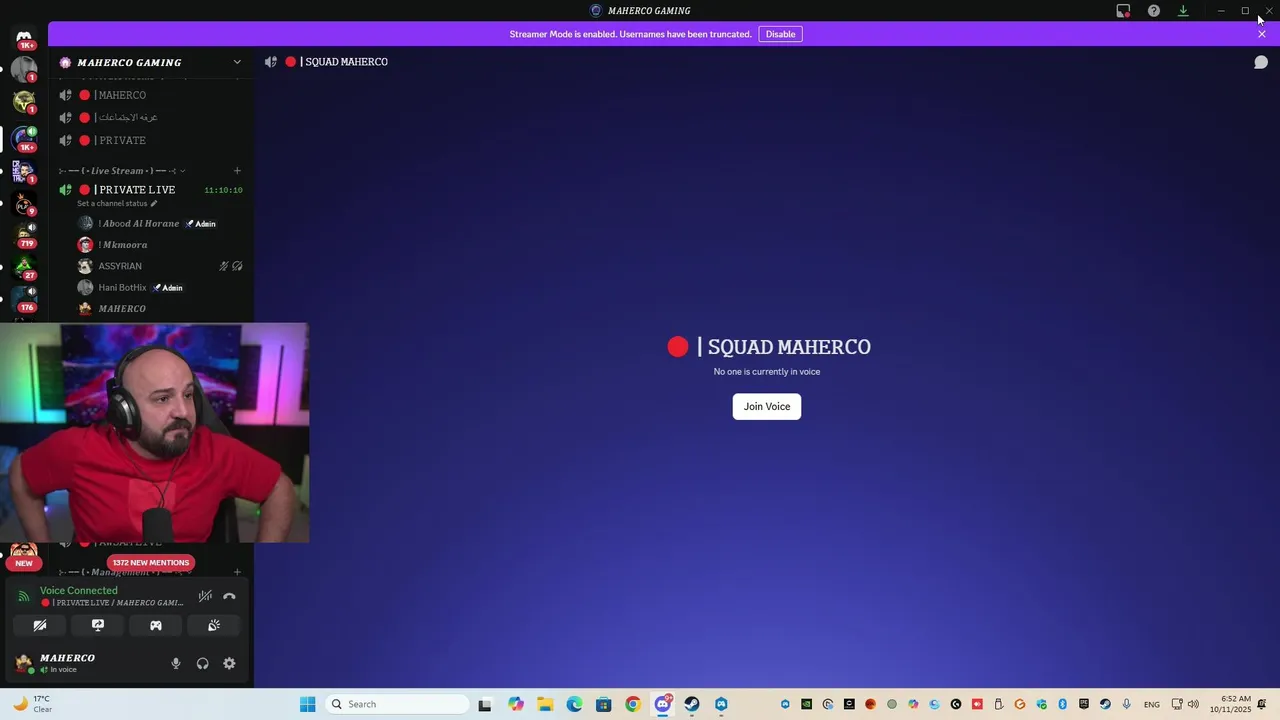The width and height of the screenshot is (1280, 720).
Task: Join Voice in SQUAD MAHERCO
Action: (767, 406)
